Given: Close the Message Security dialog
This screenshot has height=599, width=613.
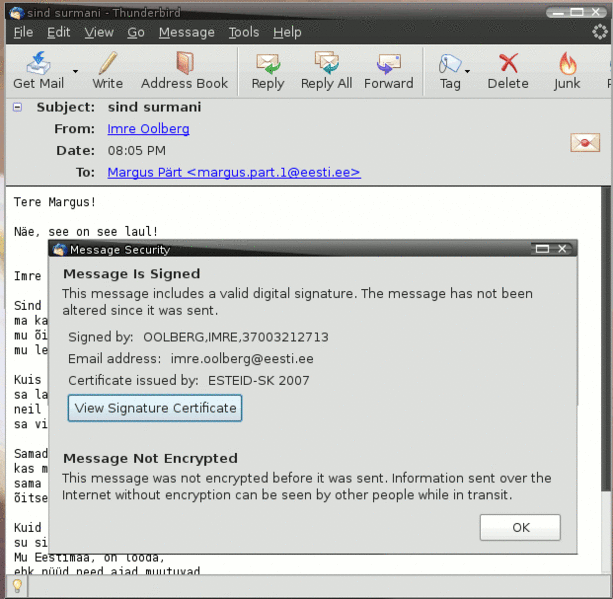Looking at the screenshot, I should [562, 249].
